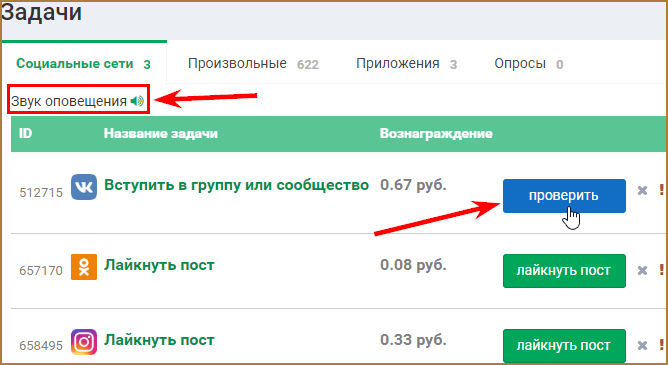Open the Лайкнуть пост task 658495 link
The height and width of the screenshot is (365, 668).
pyautogui.click(x=159, y=340)
